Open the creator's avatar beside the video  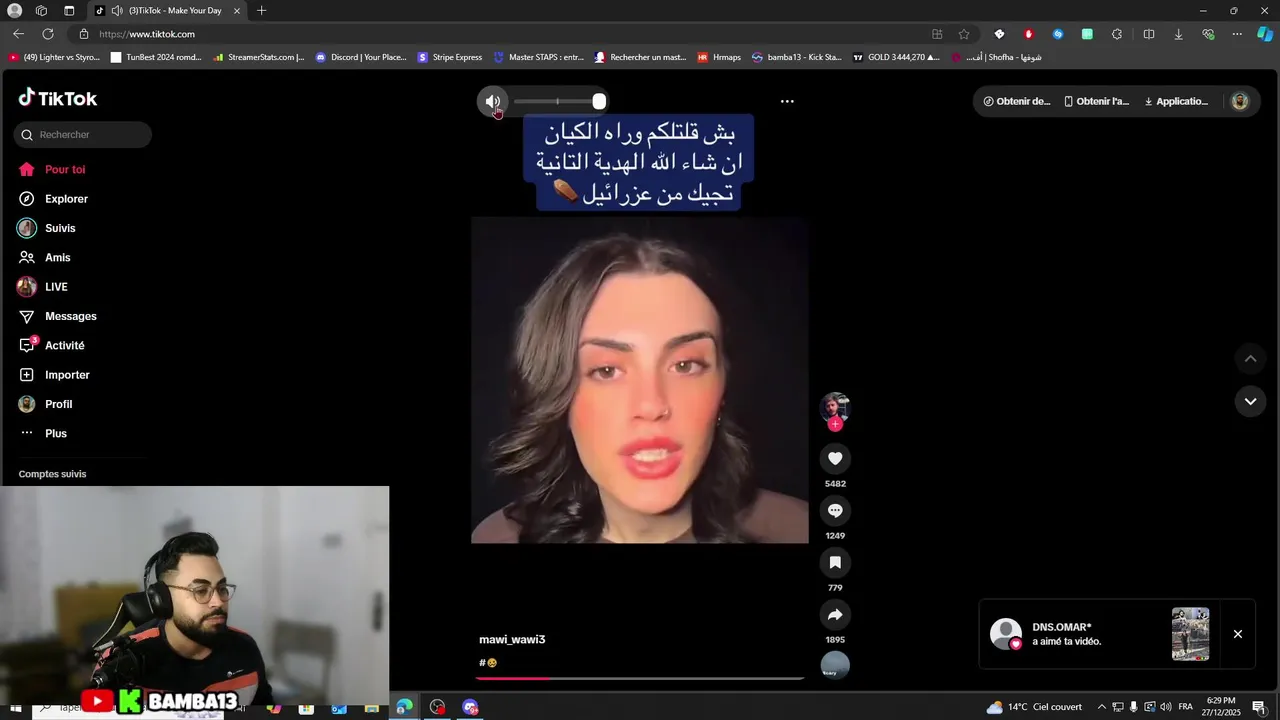(835, 406)
